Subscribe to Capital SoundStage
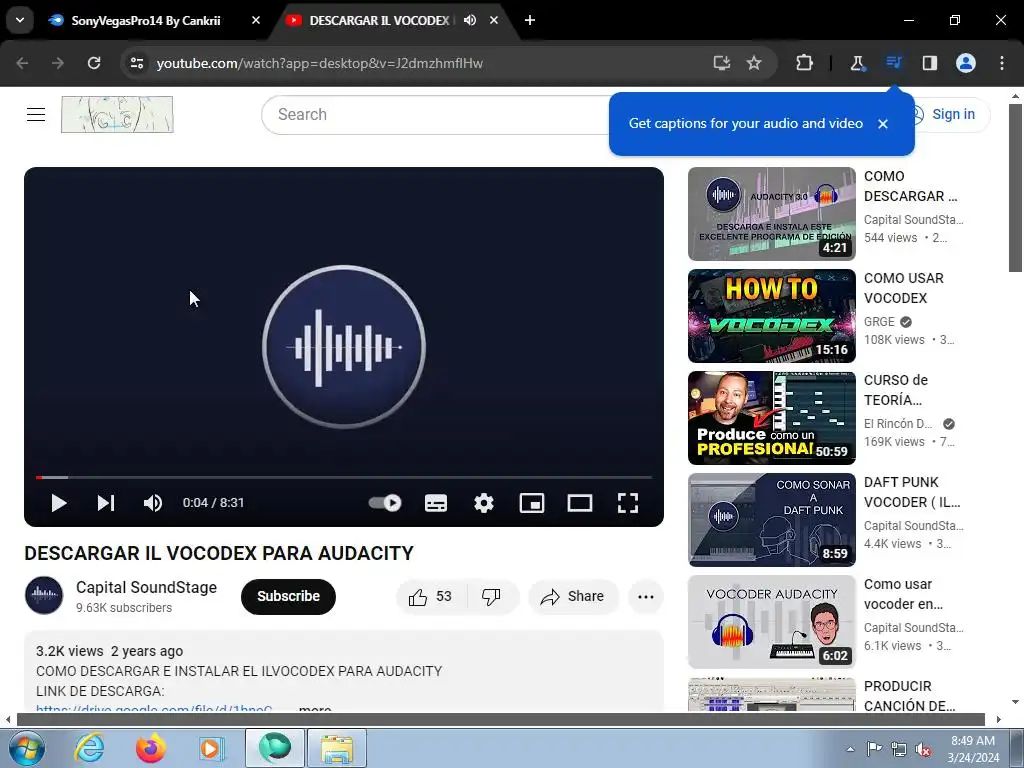Viewport: 1024px width, 768px height. (x=288, y=596)
